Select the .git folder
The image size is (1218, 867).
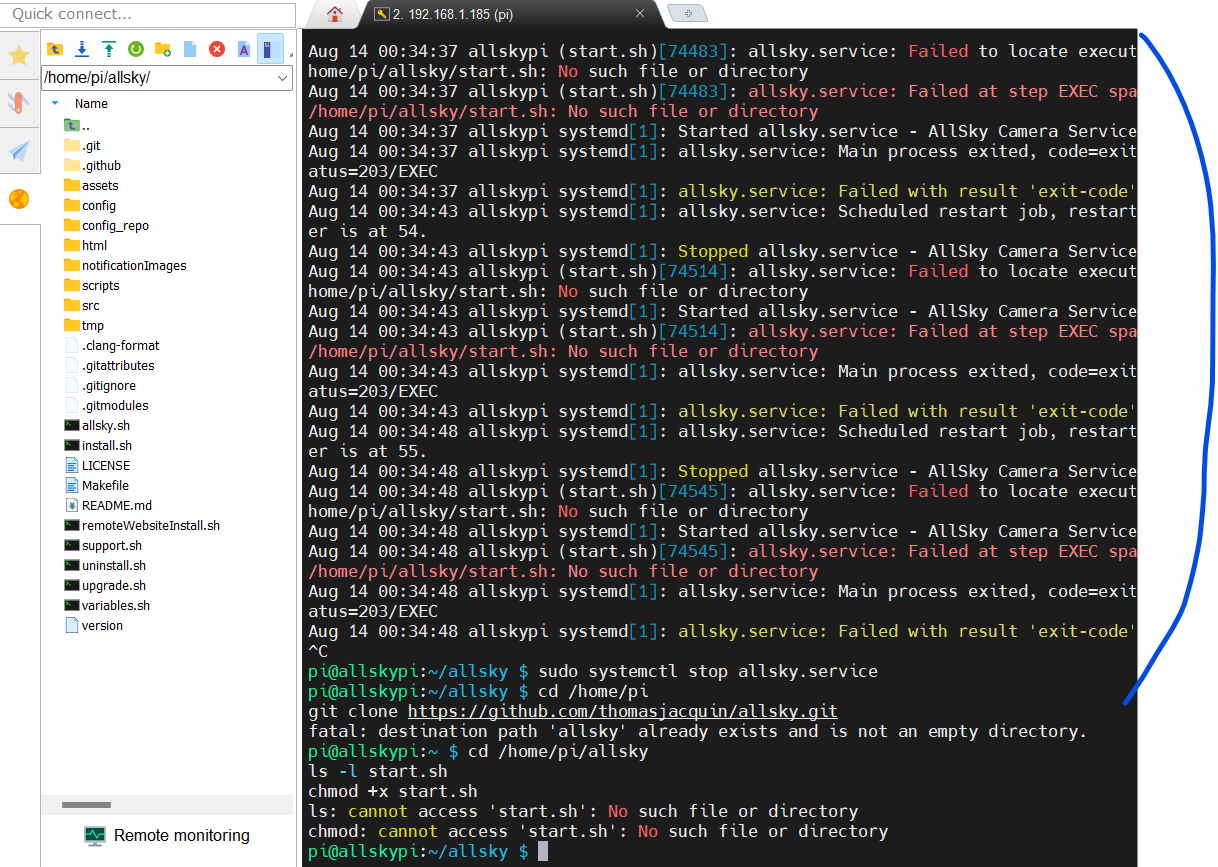point(82,145)
